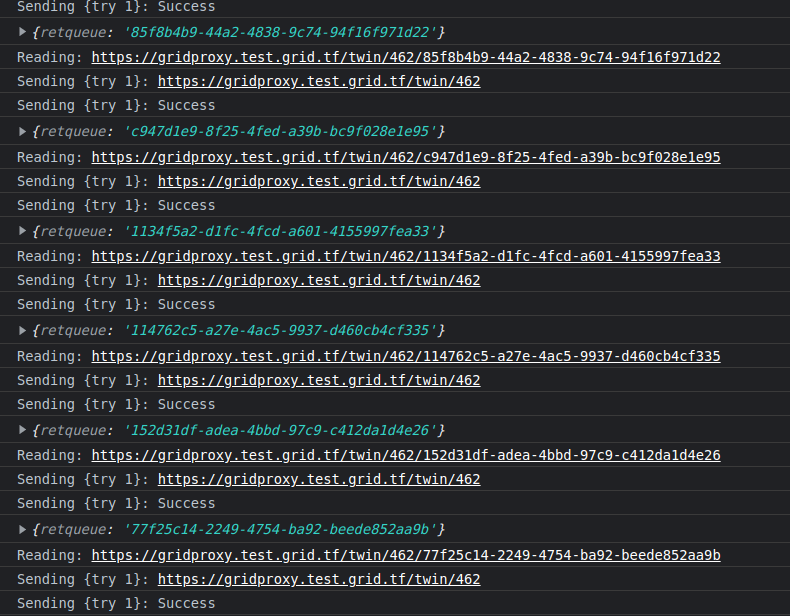790x616 pixels.
Task: Open twin/462 Sending link below 1134f5a2 Reading line
Action: [x=319, y=280]
